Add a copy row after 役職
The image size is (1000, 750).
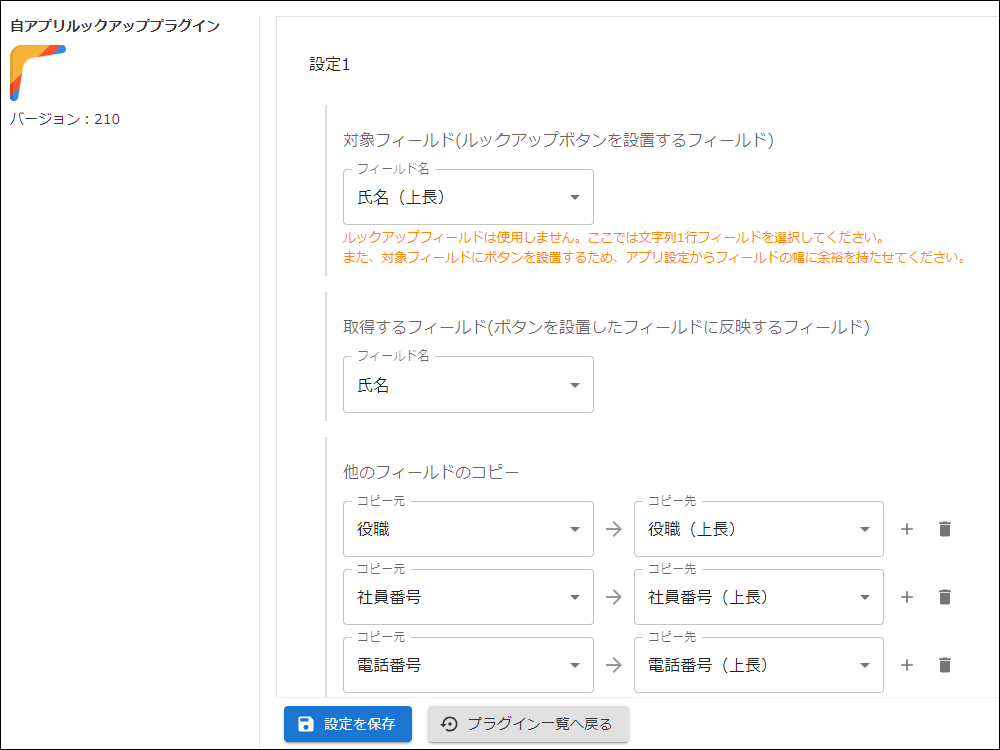click(906, 529)
